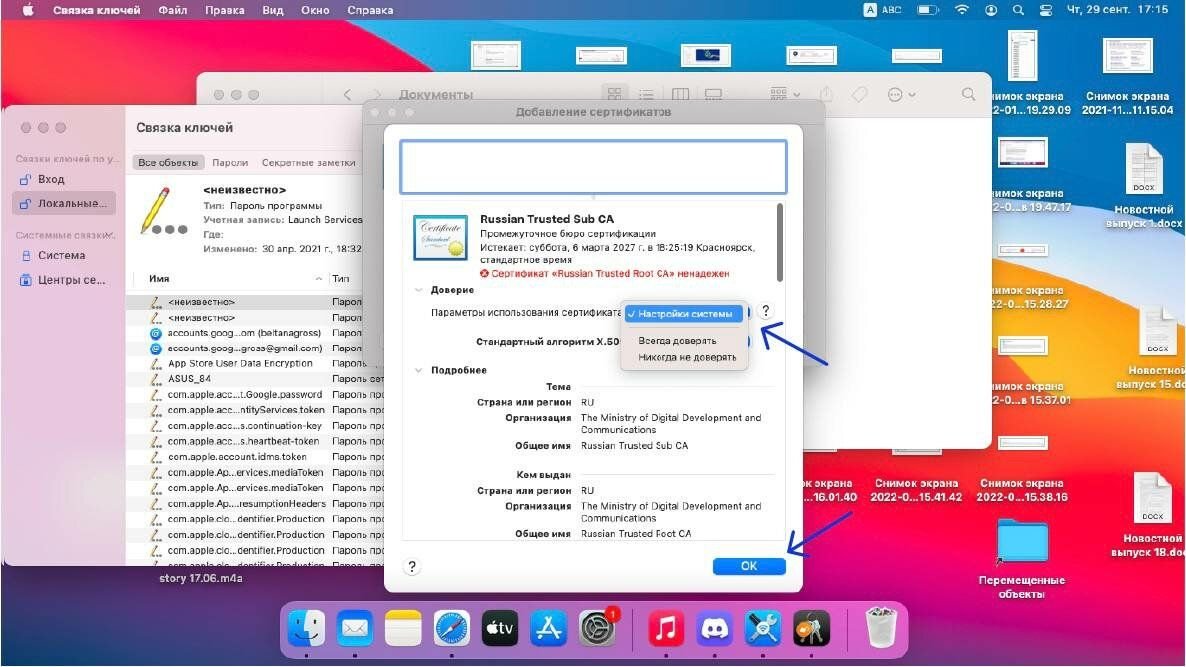The height and width of the screenshot is (667, 1186).
Task: Open Control Center in the menu bar
Action: pos(1046,11)
